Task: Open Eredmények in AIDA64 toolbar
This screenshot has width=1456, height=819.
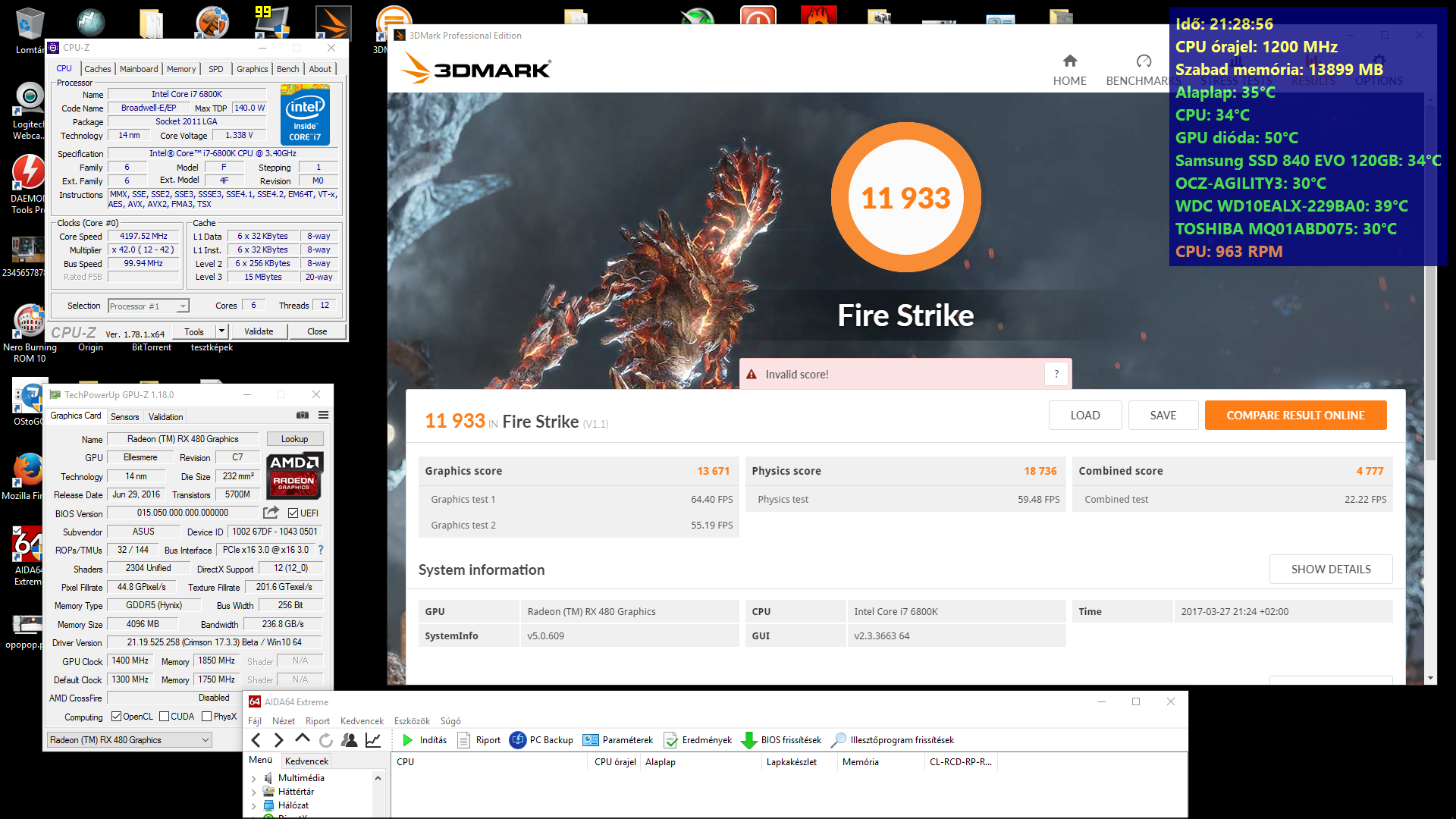Action: click(698, 740)
